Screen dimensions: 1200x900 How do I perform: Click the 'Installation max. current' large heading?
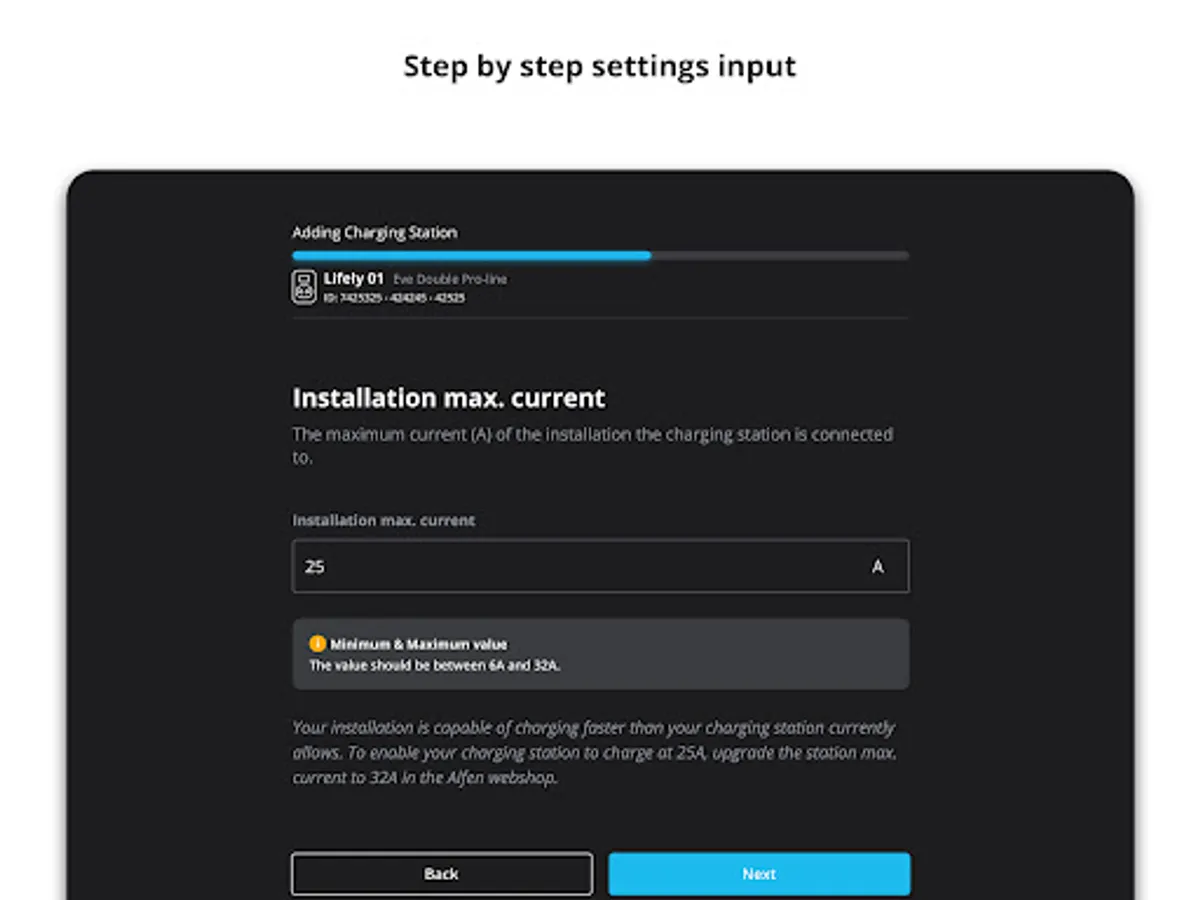pos(448,398)
